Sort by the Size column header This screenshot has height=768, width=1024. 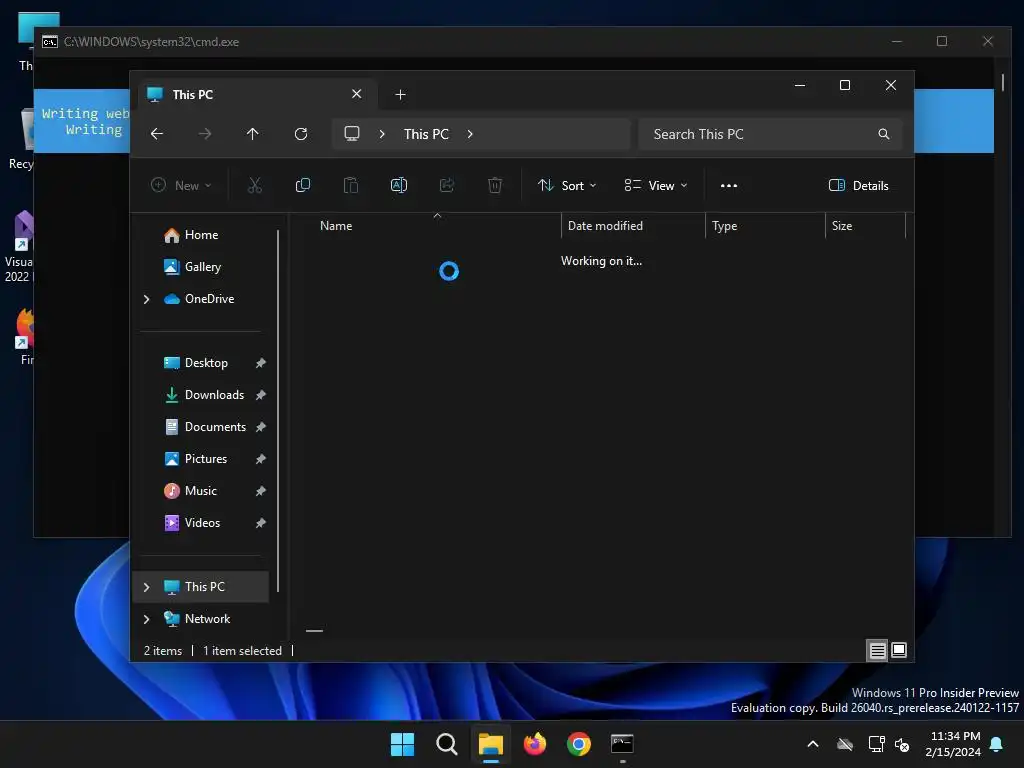(x=865, y=226)
